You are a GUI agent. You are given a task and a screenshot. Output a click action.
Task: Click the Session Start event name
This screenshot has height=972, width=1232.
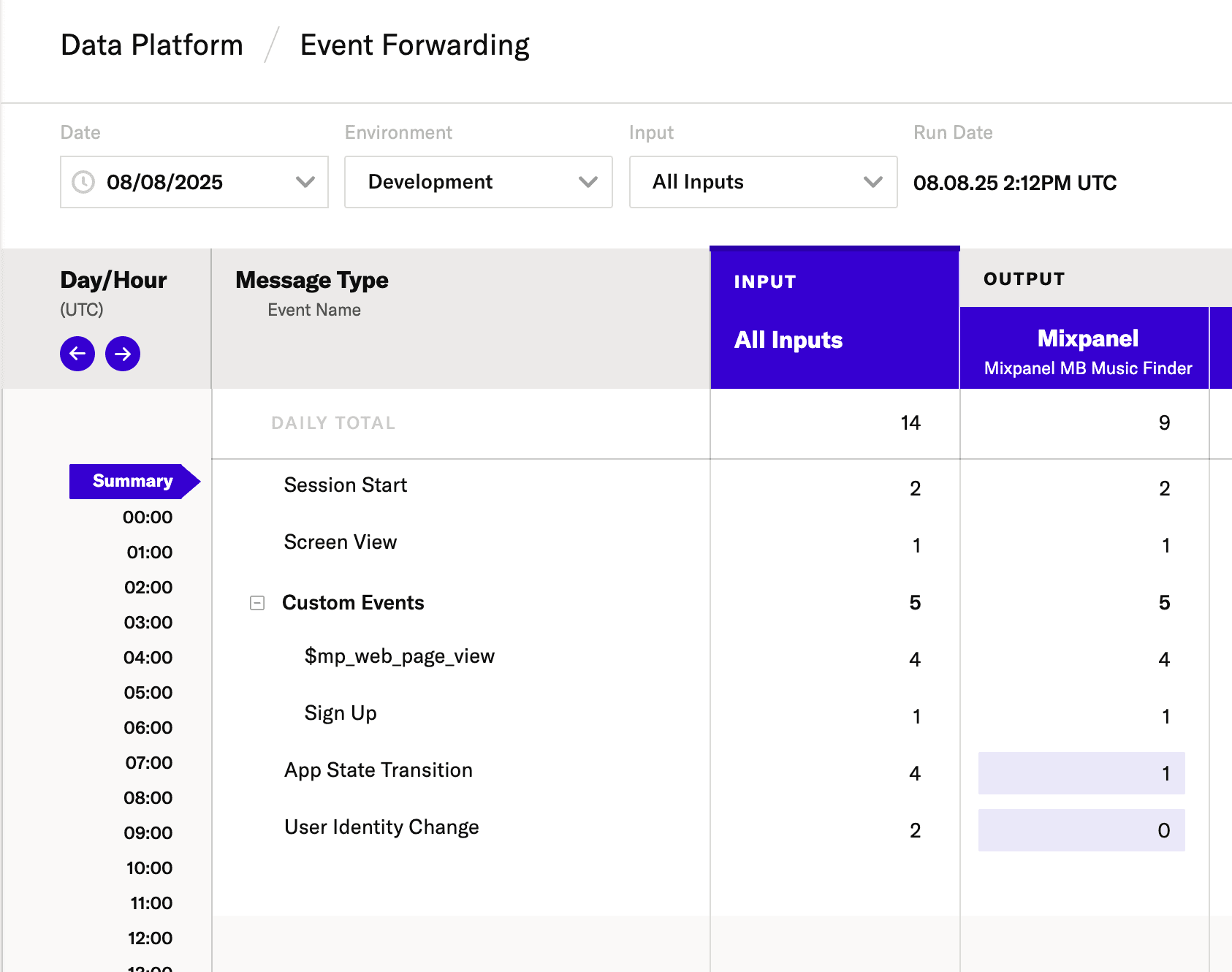(345, 485)
